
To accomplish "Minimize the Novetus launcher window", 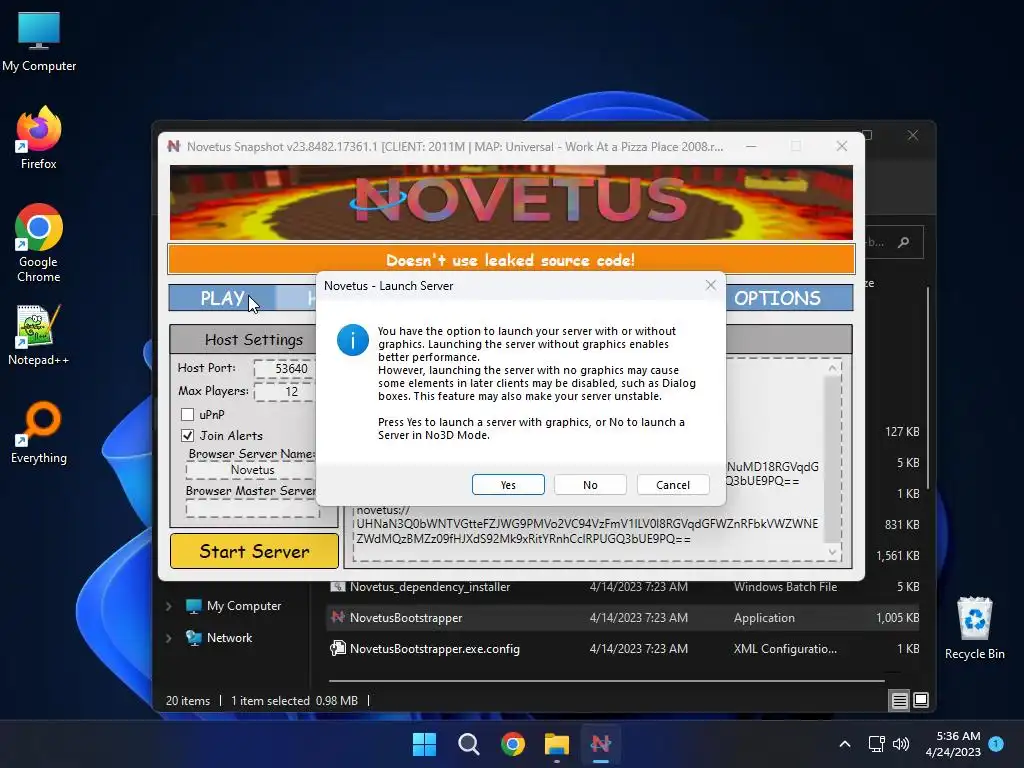I will pyautogui.click(x=751, y=146).
